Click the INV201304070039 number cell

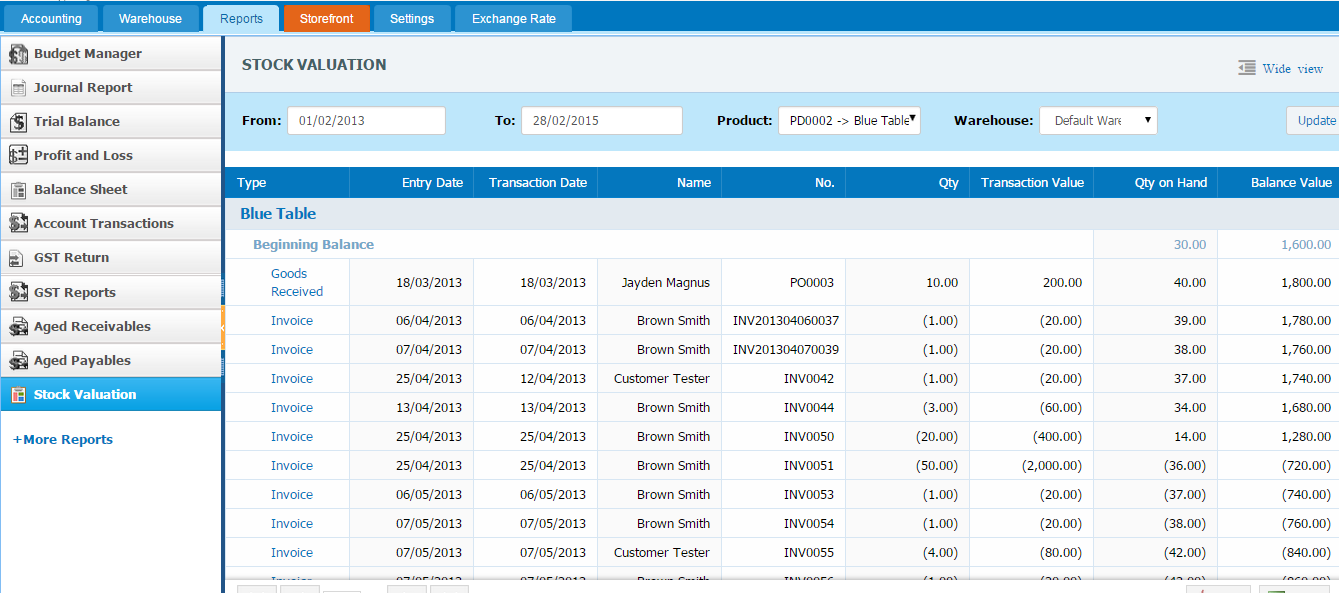pos(786,350)
